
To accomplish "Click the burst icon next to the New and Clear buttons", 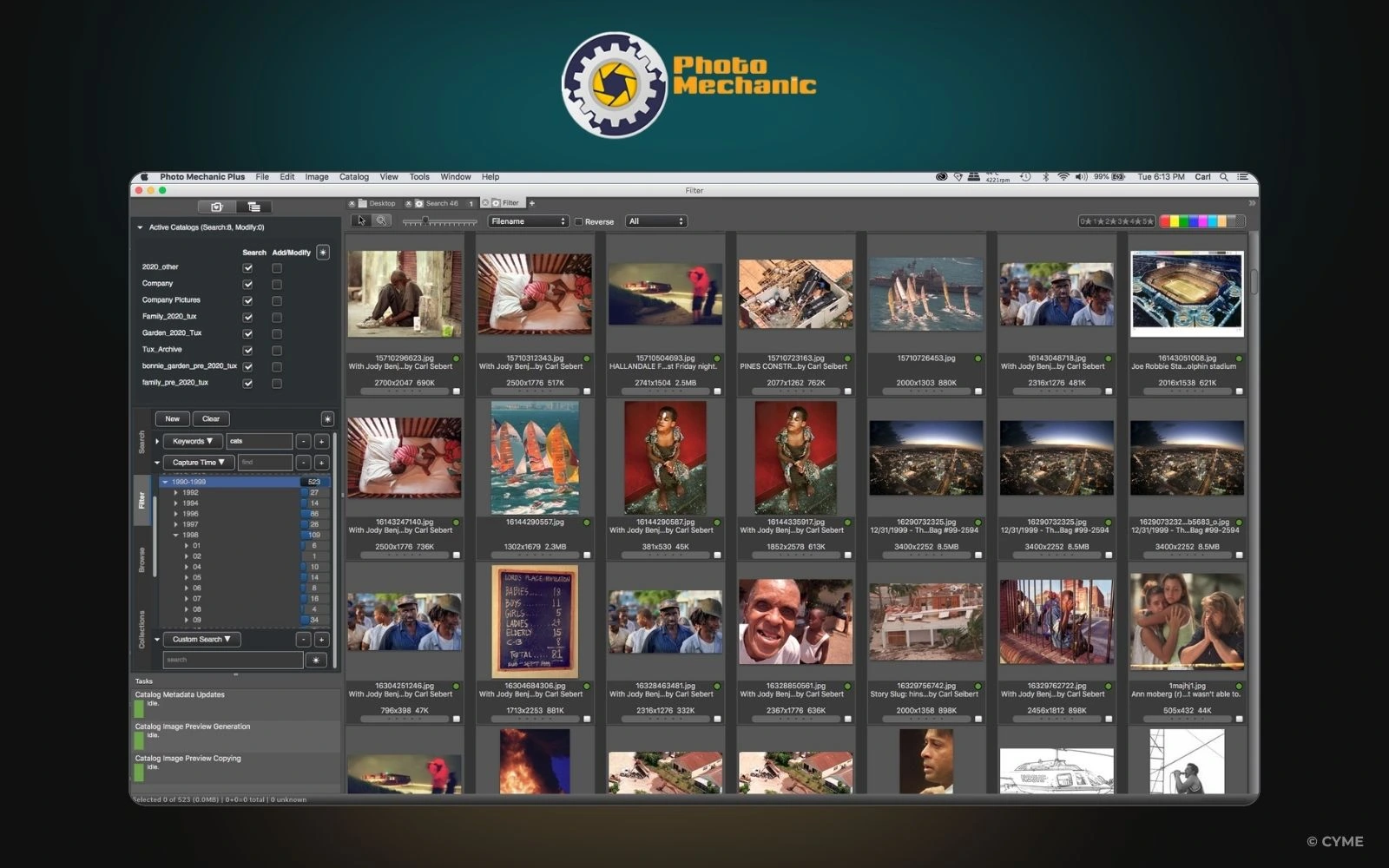I will [x=326, y=418].
